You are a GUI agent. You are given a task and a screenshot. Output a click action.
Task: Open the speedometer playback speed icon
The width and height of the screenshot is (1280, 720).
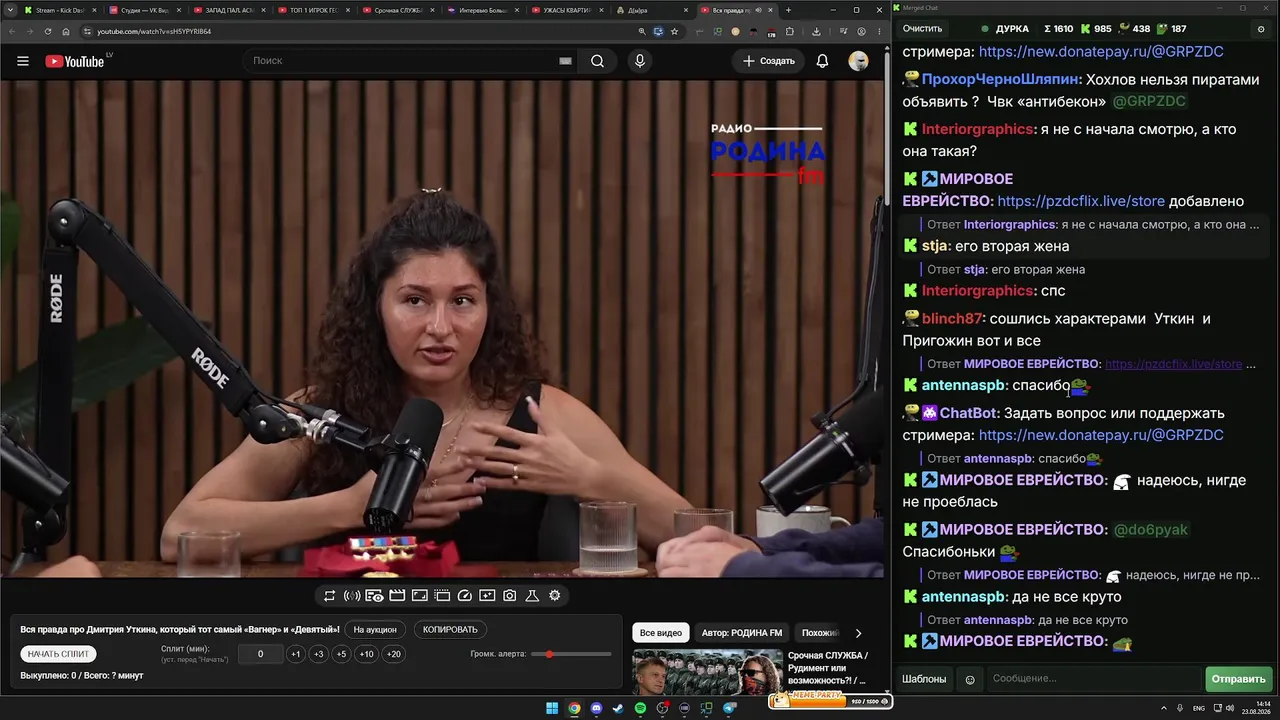tap(464, 596)
